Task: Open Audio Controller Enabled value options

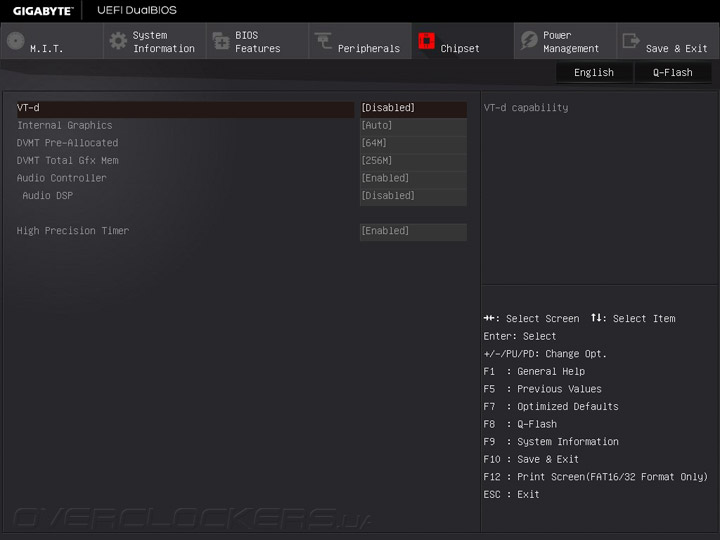Action: pyautogui.click(x=413, y=178)
